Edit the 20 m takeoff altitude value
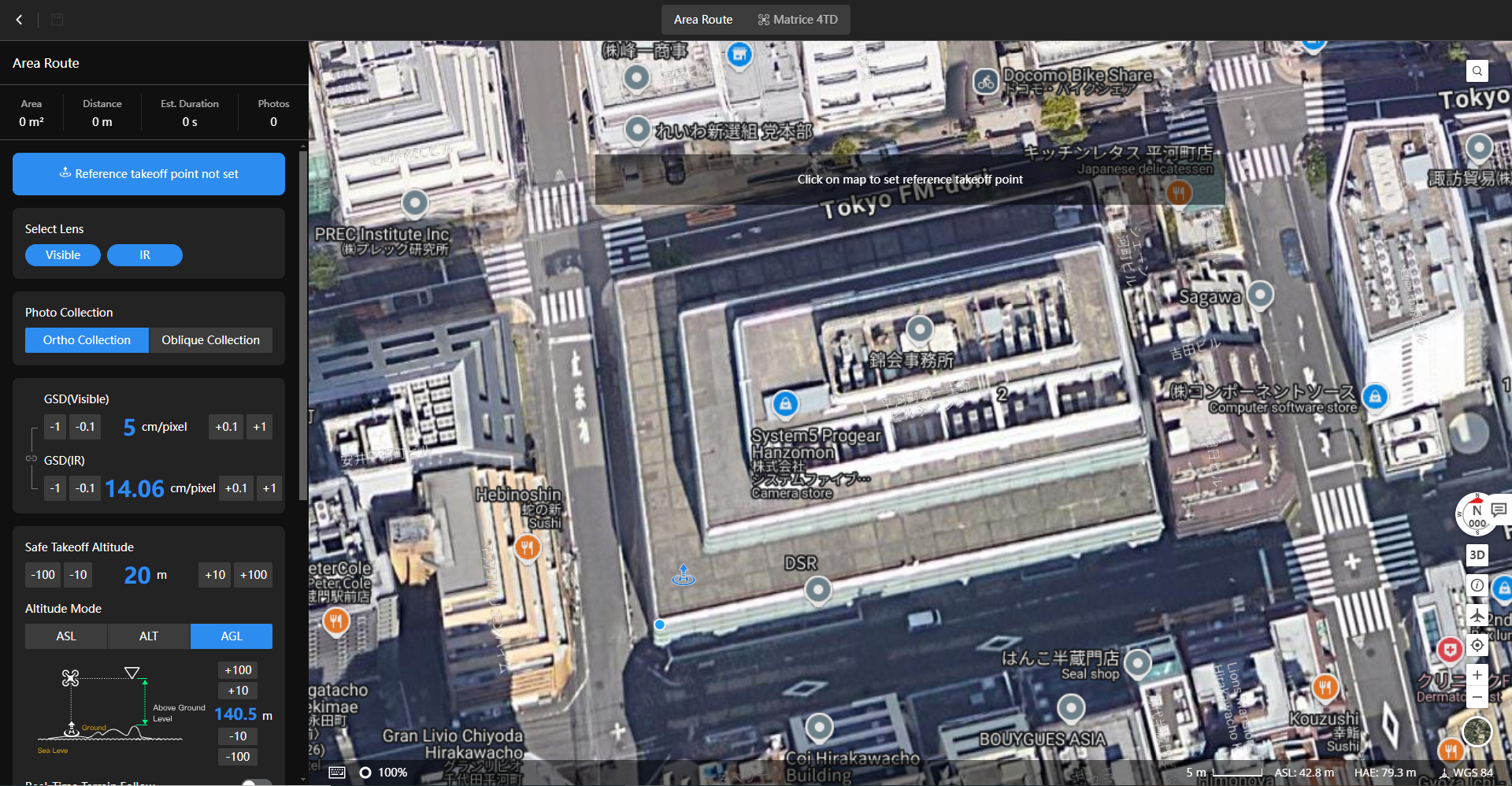The width and height of the screenshot is (1512, 786). (137, 576)
